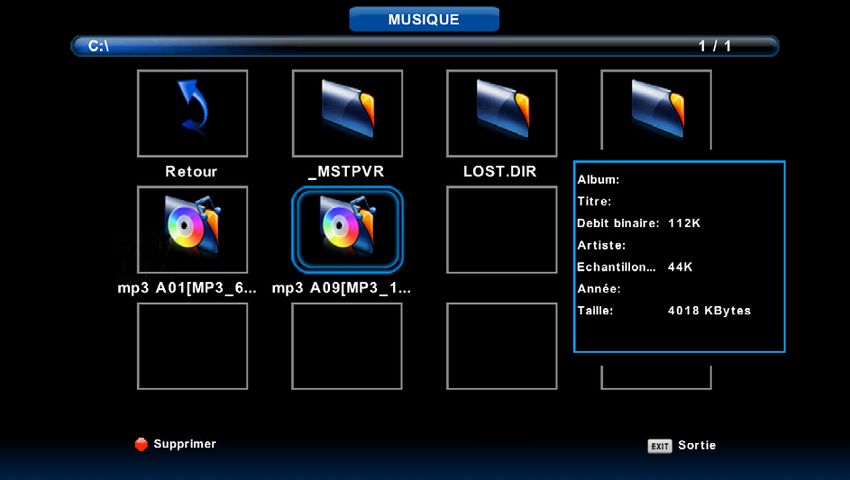The height and width of the screenshot is (480, 850).
Task: Click the Supprimer delete label
Action: (184, 444)
